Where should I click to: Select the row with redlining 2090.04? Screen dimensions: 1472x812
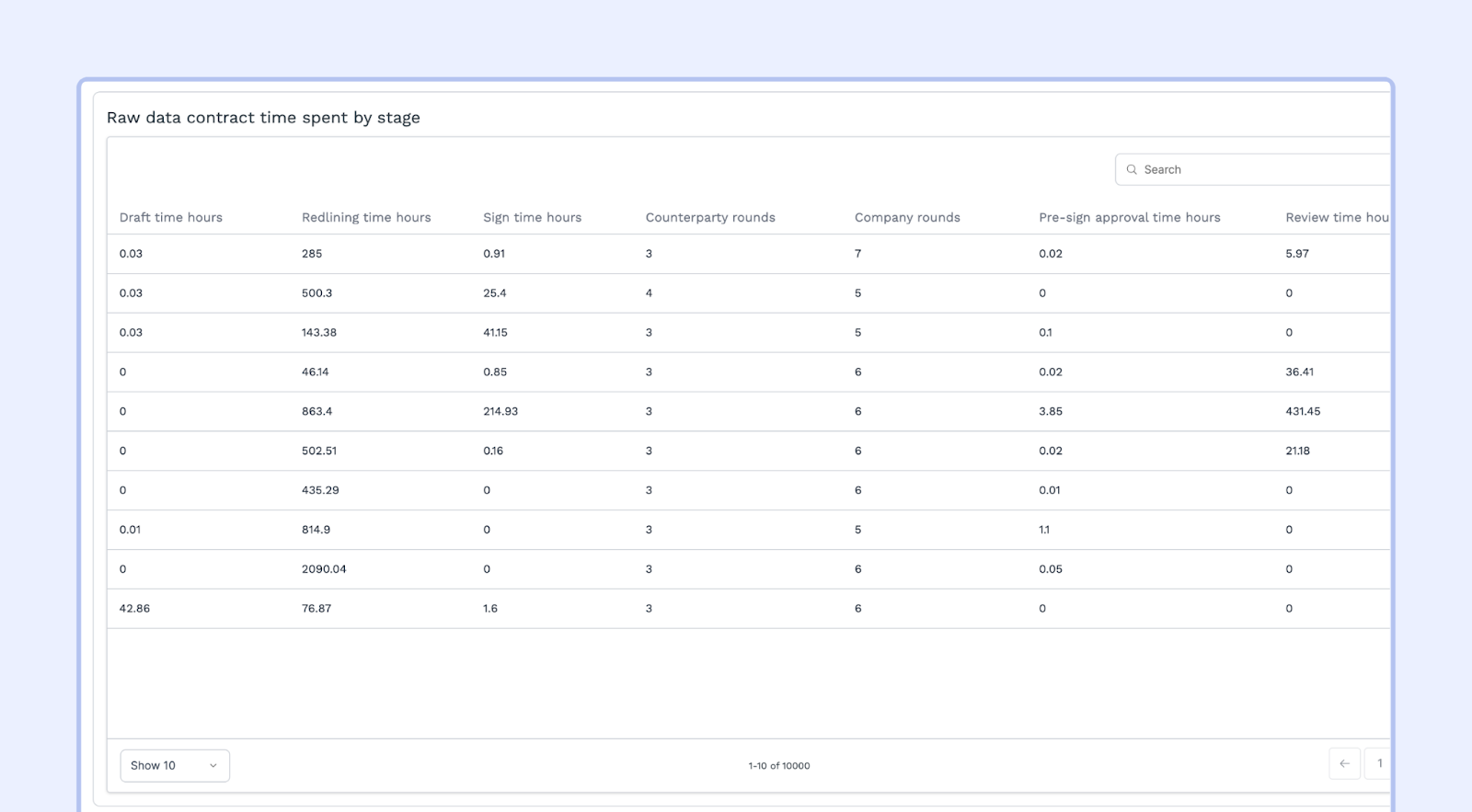click(324, 569)
